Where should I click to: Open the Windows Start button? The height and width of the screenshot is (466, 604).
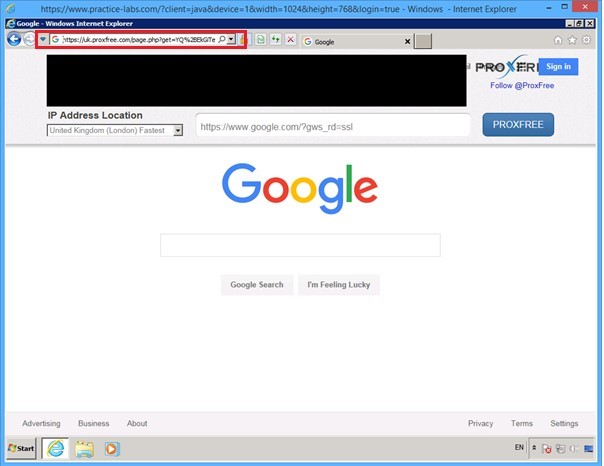pos(21,448)
